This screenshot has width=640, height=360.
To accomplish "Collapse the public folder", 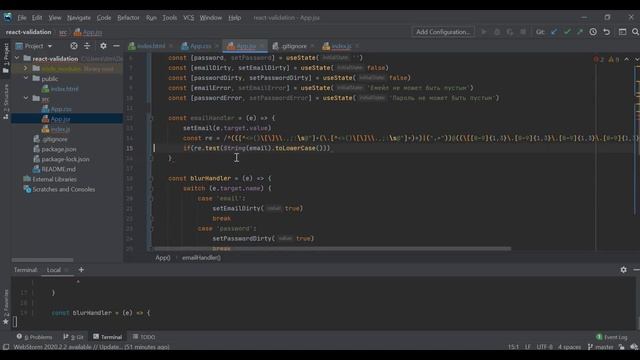I will point(26,78).
